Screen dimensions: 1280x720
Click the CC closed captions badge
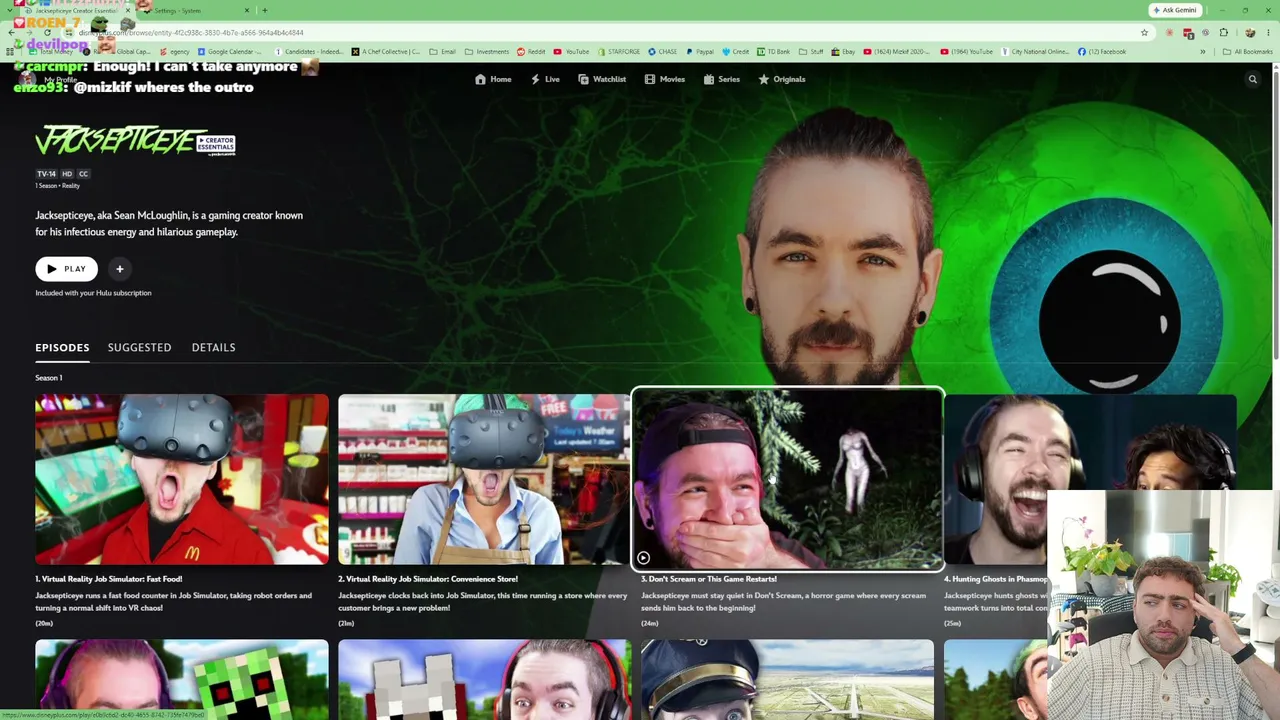click(x=83, y=174)
